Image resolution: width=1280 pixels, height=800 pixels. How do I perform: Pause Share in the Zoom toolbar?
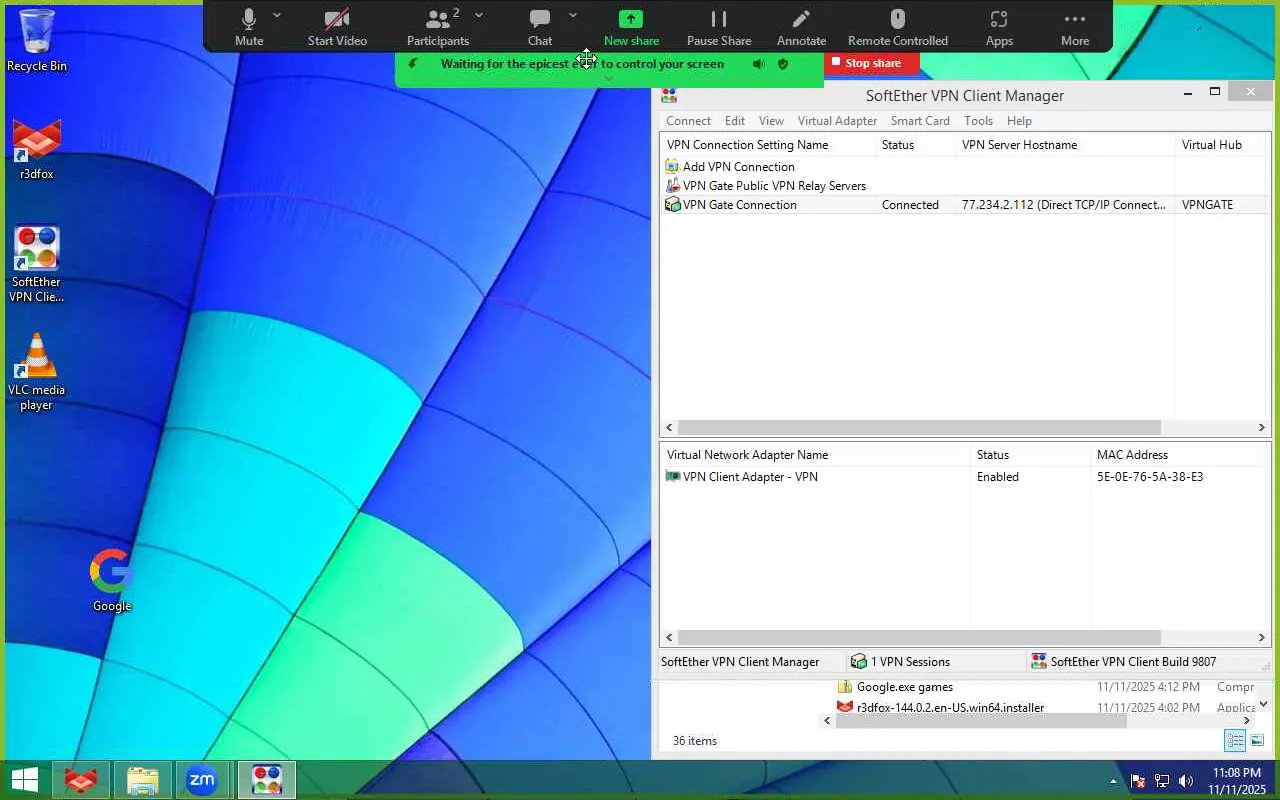[719, 27]
